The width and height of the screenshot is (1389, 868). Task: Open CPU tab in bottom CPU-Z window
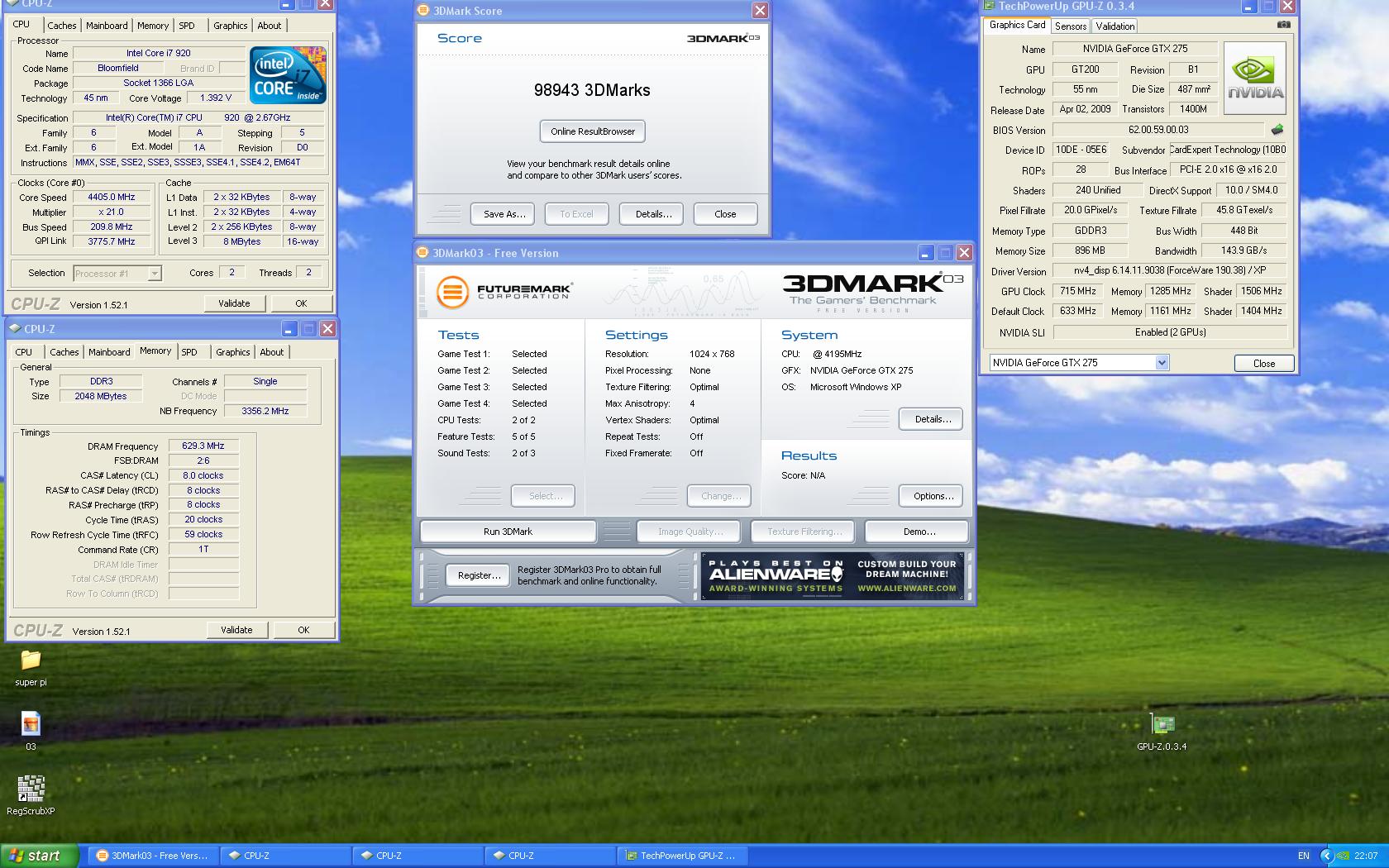[x=24, y=352]
